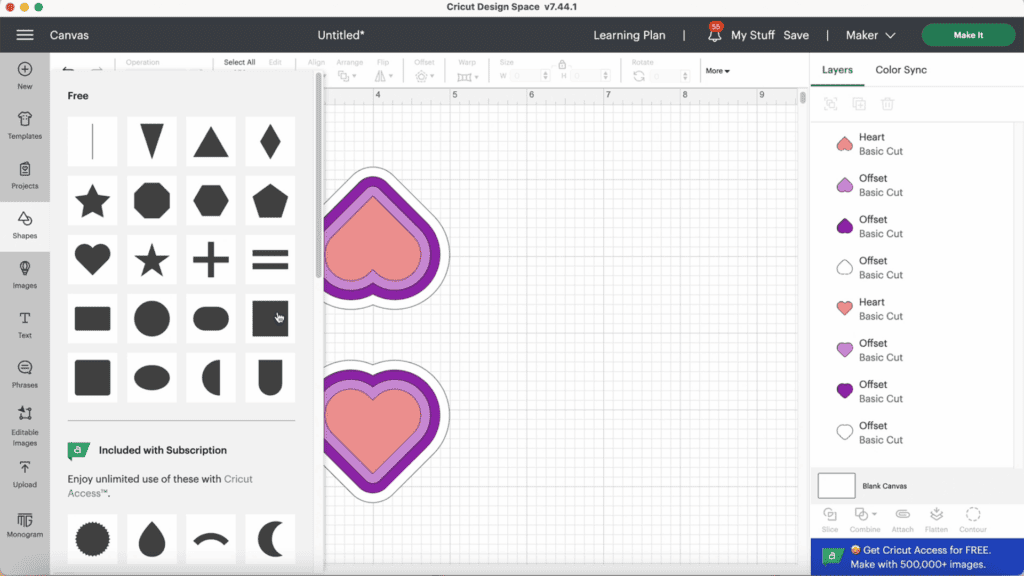This screenshot has height=576, width=1024.
Task: Open the Get Cricut Access for FREE banner
Action: (x=917, y=557)
